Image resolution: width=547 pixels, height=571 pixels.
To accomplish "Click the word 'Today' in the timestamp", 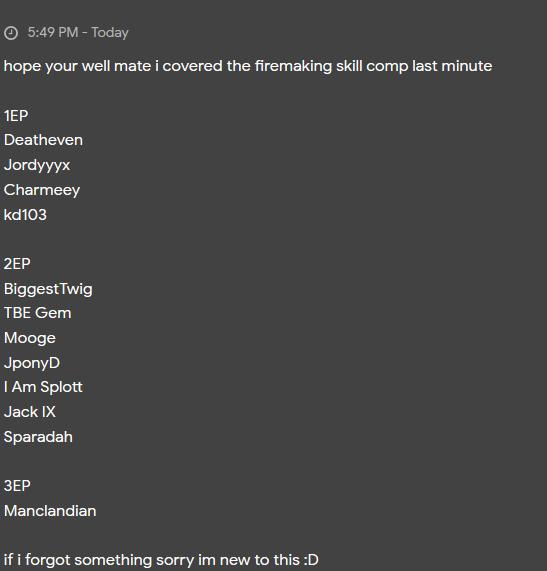I will coord(110,33).
